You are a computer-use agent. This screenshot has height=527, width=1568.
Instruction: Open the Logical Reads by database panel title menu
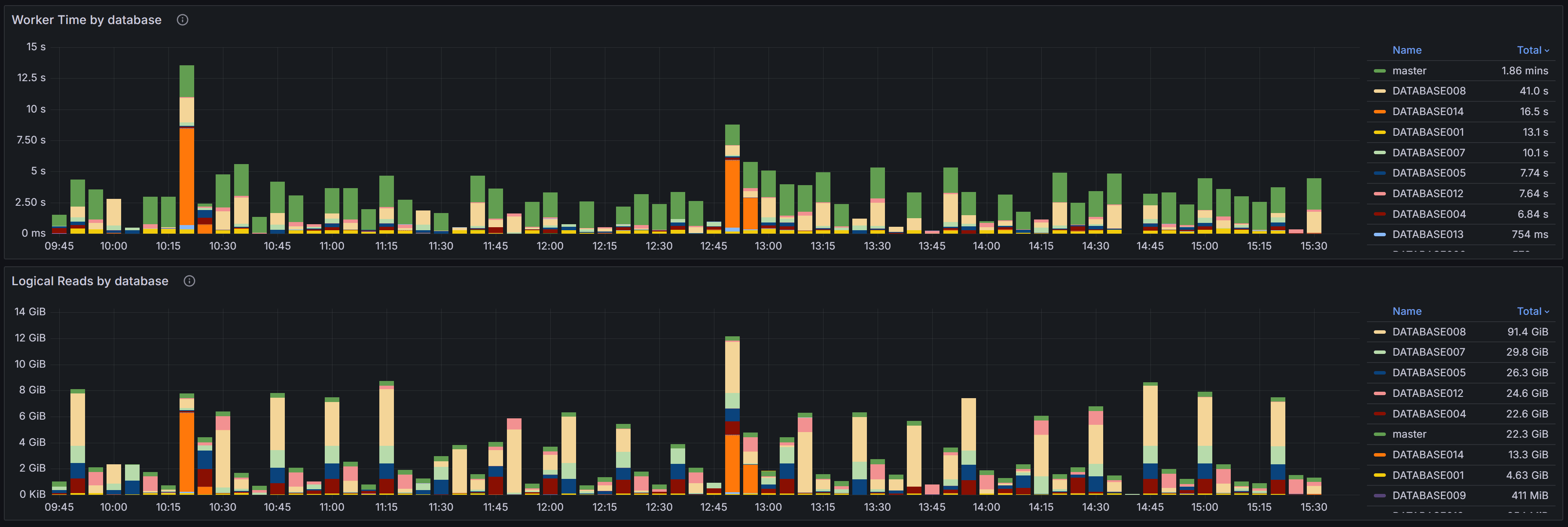[90, 280]
